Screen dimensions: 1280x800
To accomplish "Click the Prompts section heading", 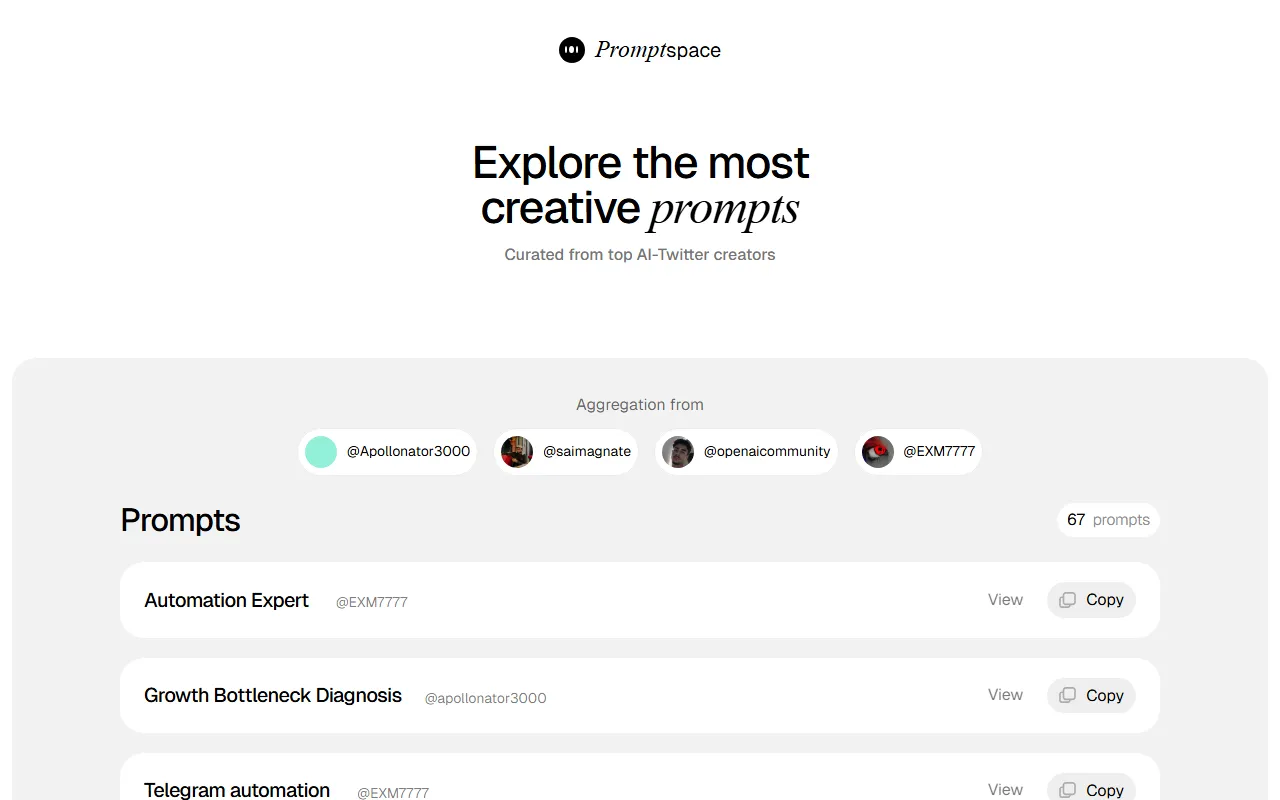I will (180, 520).
